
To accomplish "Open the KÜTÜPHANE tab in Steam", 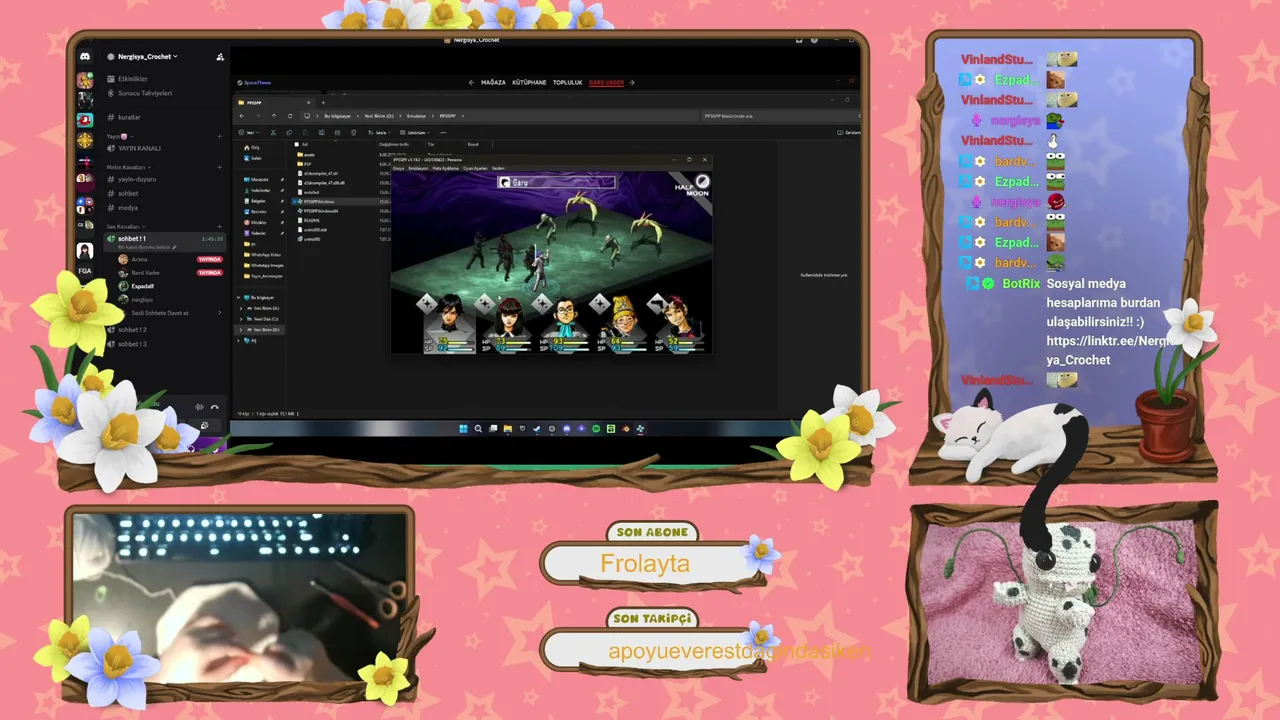I will 529,82.
